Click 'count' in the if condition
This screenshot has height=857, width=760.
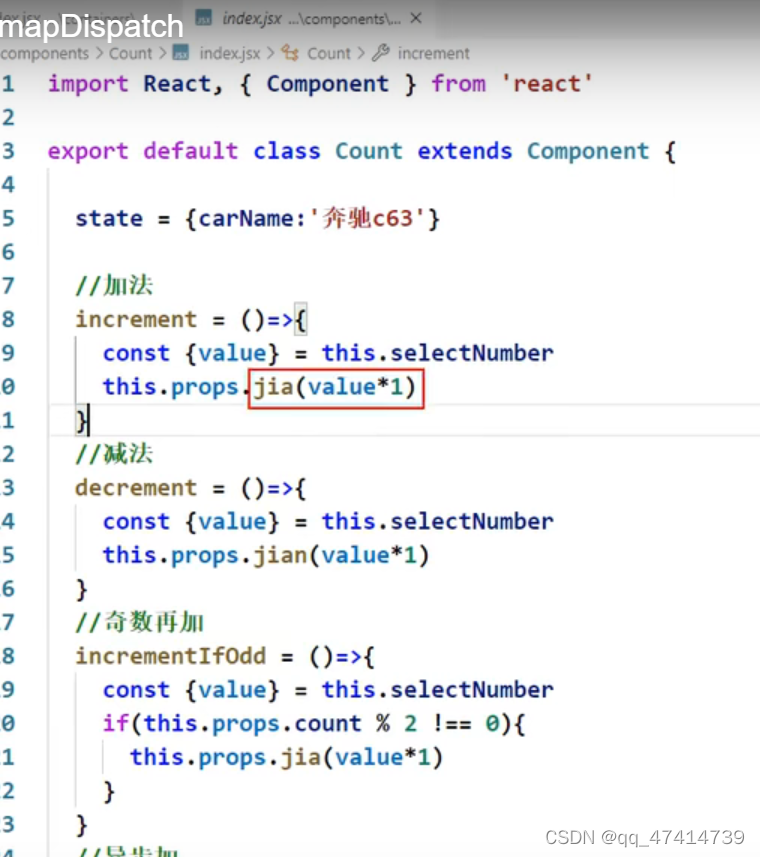point(328,724)
